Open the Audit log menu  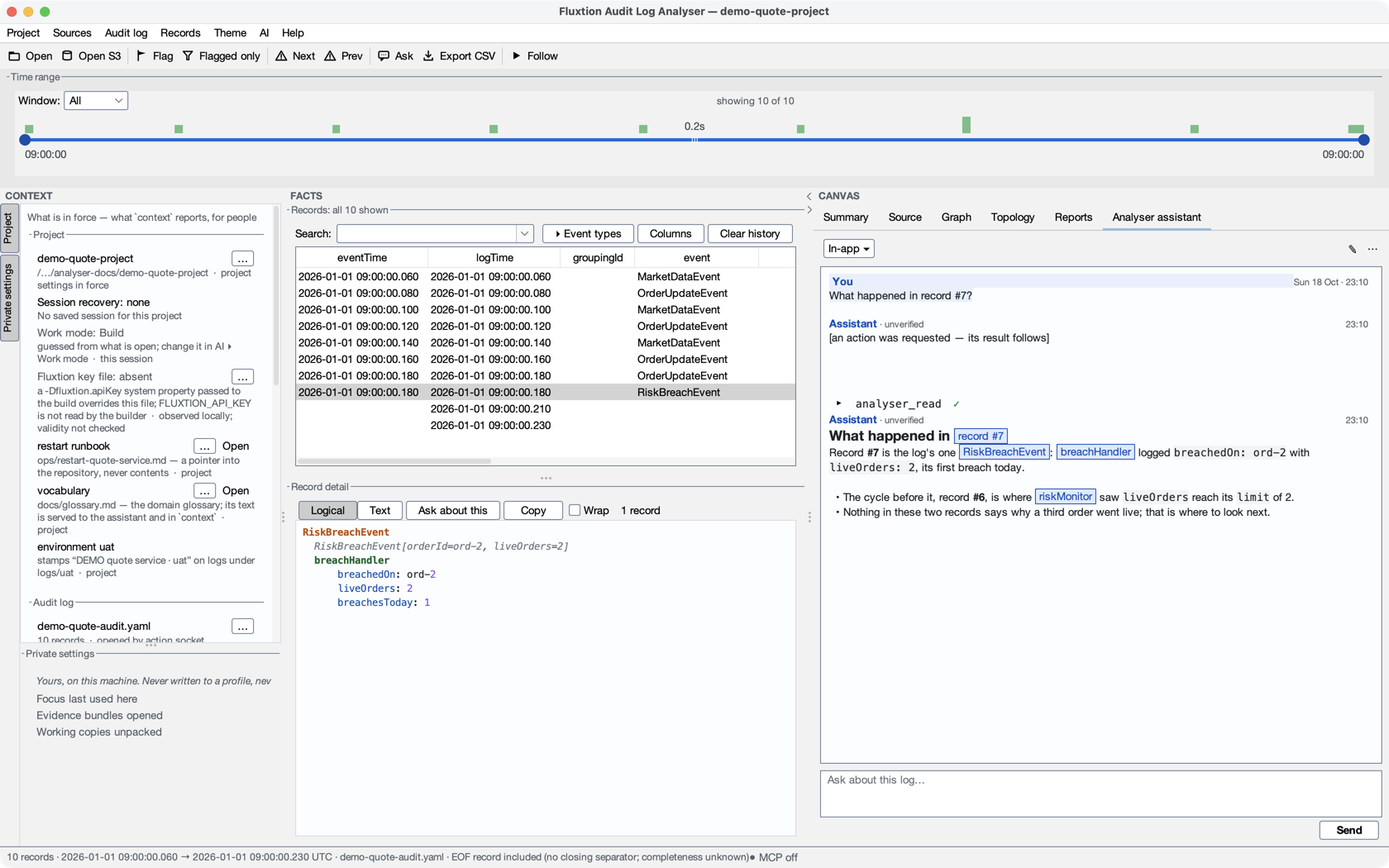[126, 33]
